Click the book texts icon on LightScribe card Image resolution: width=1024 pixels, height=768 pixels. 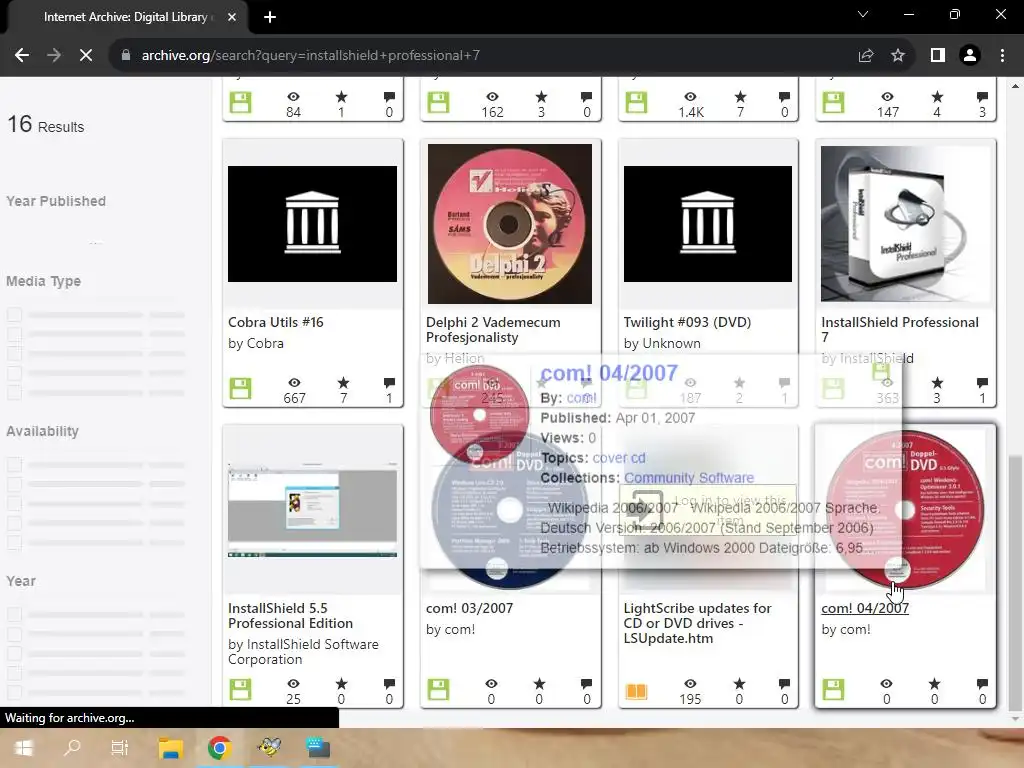click(636, 690)
